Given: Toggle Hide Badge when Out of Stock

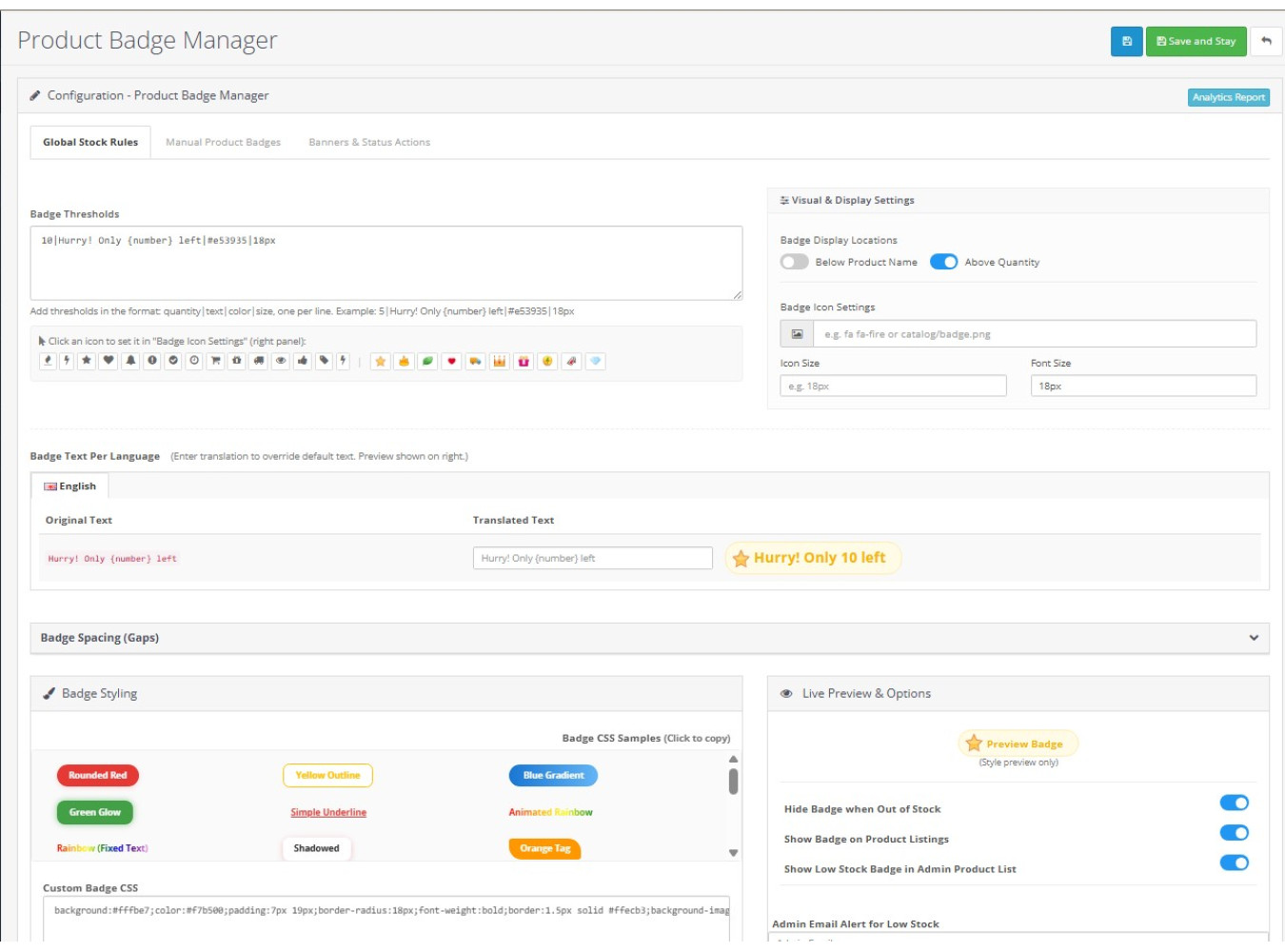Looking at the screenshot, I should click(x=1234, y=803).
